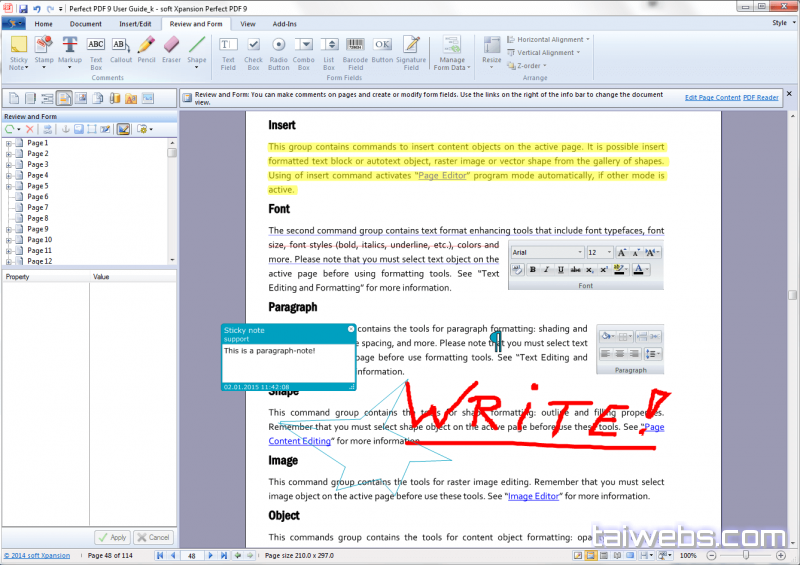Click the Edit Page Content link

point(712,98)
